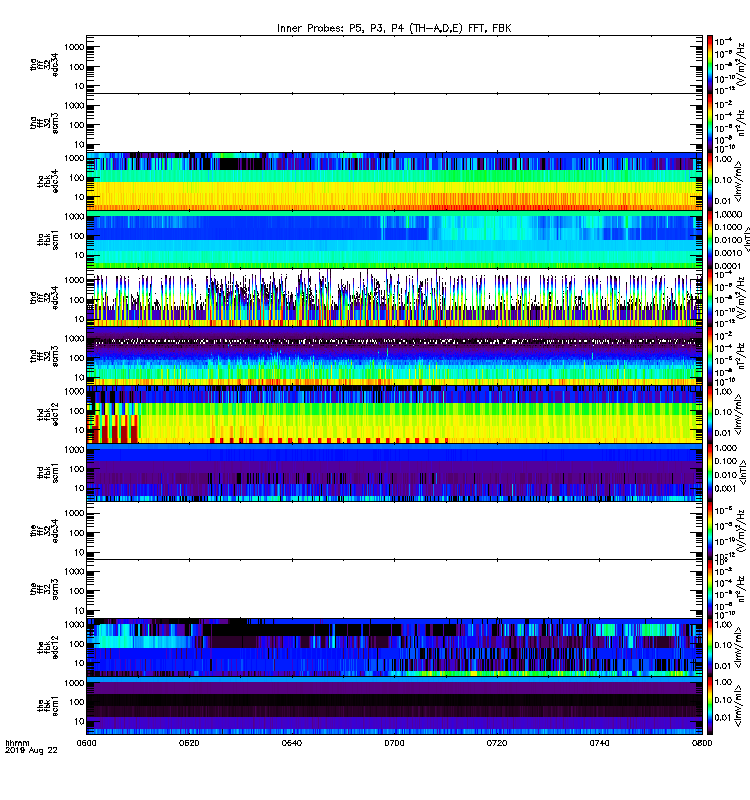Click the the fbk edc12 spectrogram panel
750x800 pixels.
coord(394,648)
